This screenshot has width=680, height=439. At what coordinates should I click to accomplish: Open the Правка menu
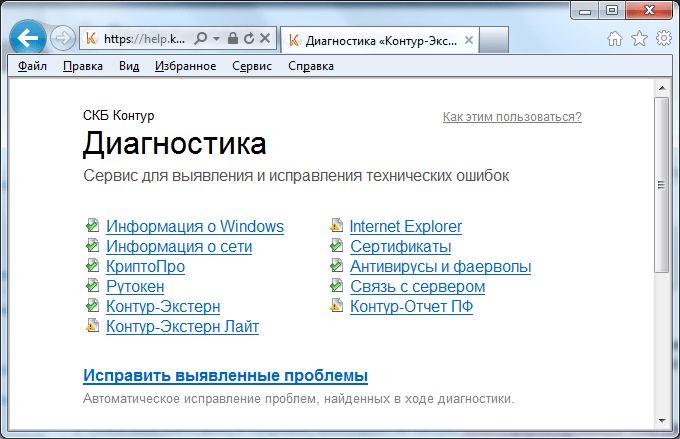(83, 66)
